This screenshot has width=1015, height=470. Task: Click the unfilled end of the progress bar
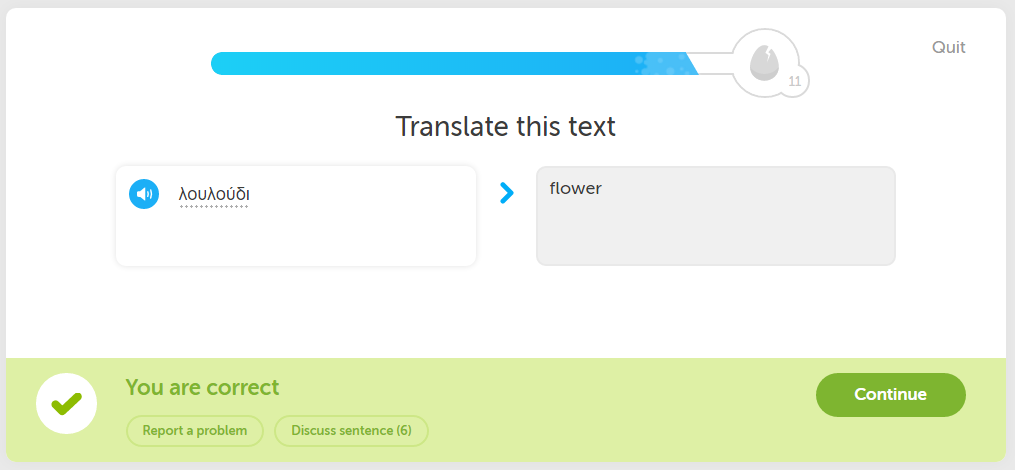click(715, 63)
